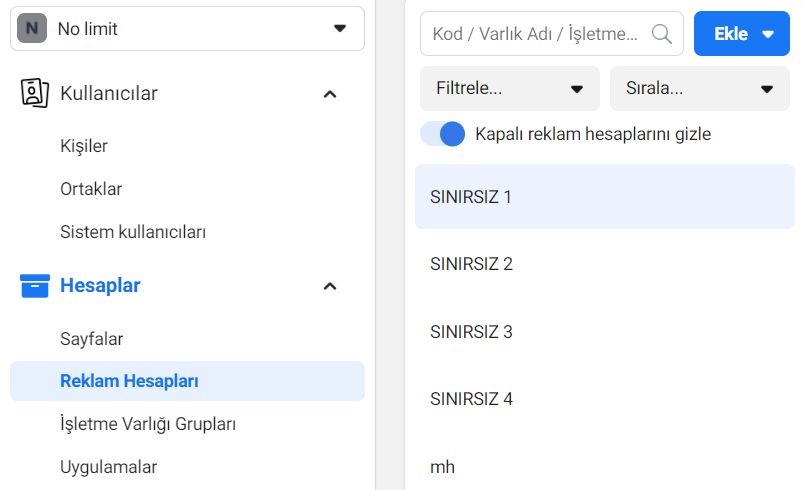The height and width of the screenshot is (490, 804).
Task: Open Kişiler in the sidebar
Action: (84, 146)
